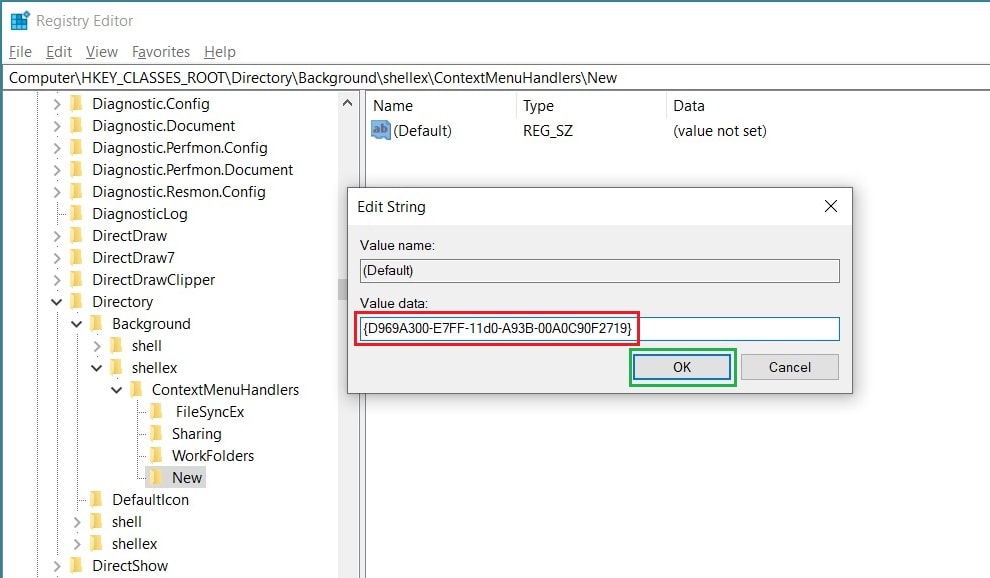Click the Sharing folder icon
The height and width of the screenshot is (578, 990).
157,434
